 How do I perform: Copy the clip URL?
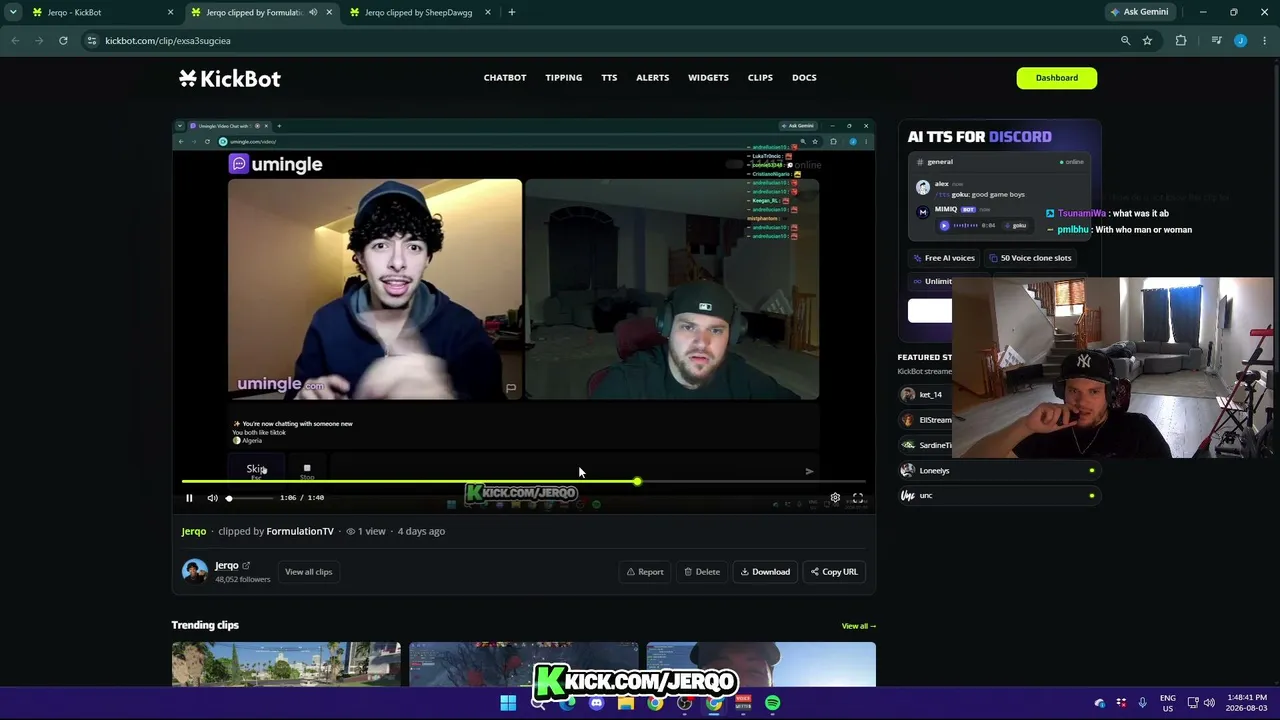834,572
